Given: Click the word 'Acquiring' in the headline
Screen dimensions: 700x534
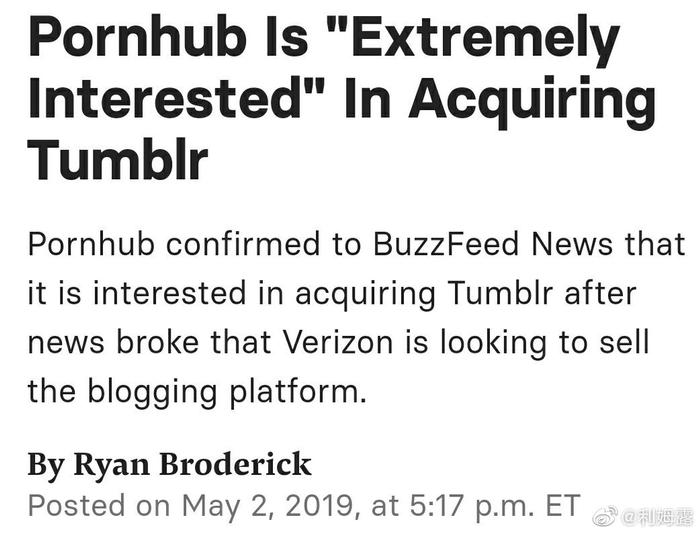Looking at the screenshot, I should coord(532,100).
